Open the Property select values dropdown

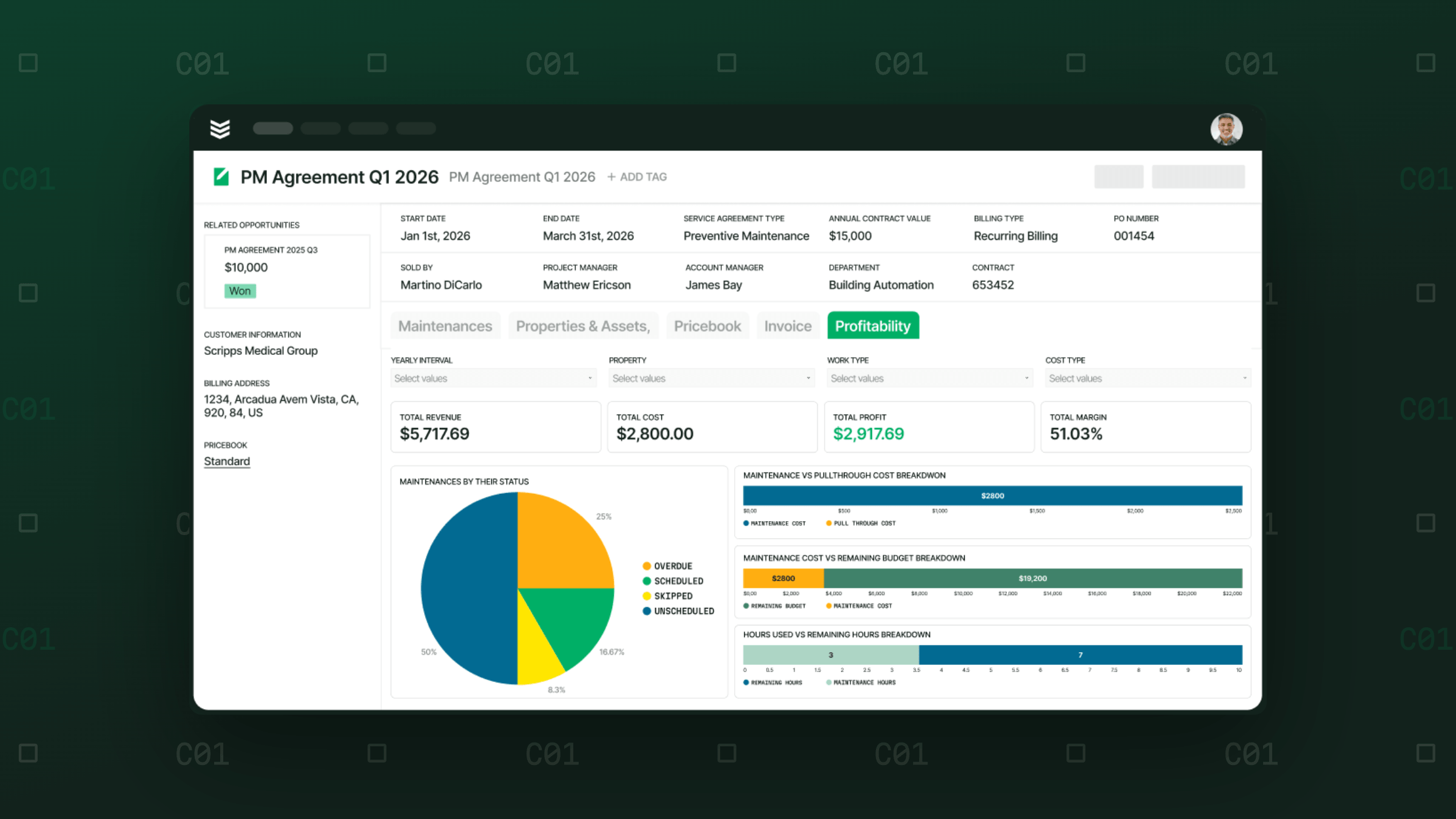coord(712,378)
